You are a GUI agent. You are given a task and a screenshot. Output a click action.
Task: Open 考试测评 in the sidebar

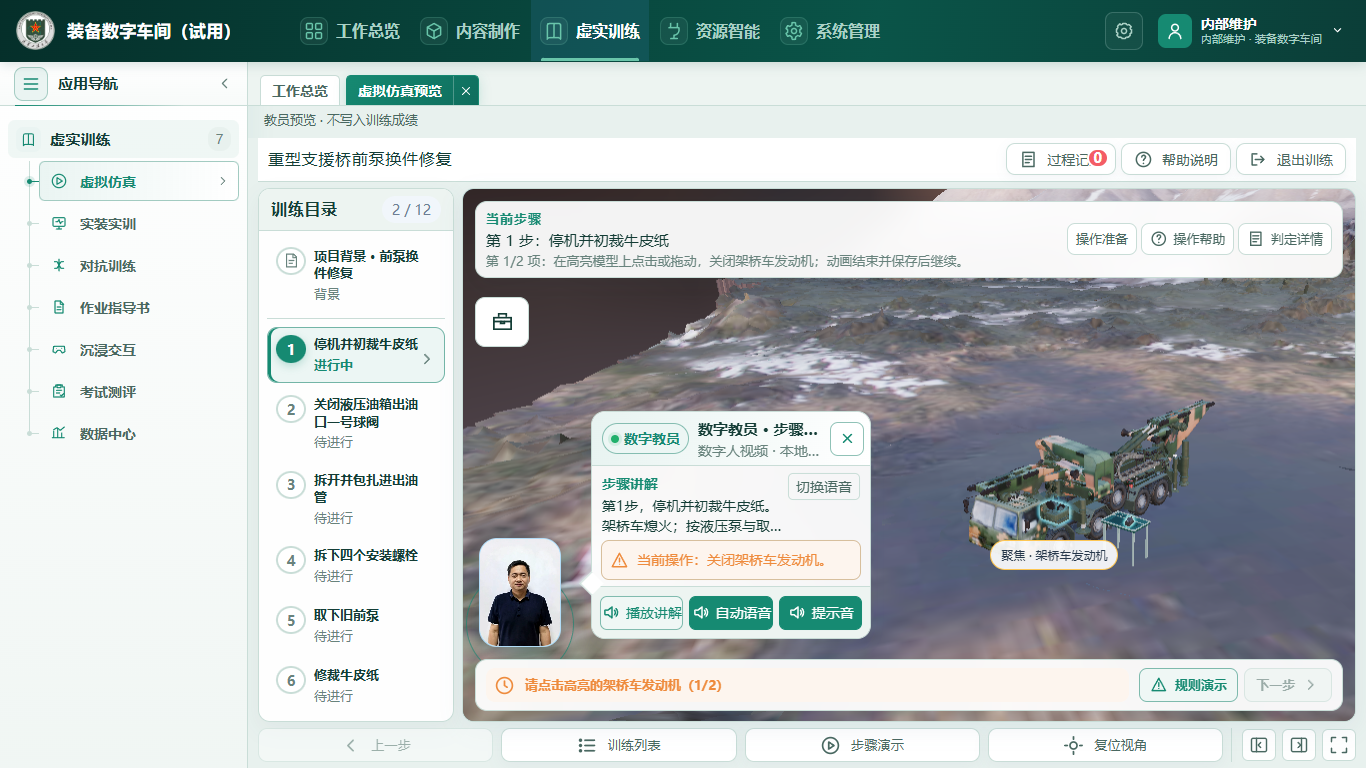pyautogui.click(x=108, y=392)
